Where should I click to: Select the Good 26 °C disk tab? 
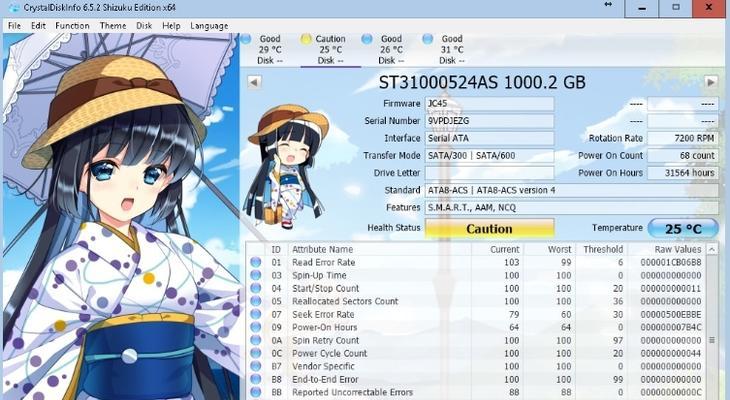coord(391,49)
